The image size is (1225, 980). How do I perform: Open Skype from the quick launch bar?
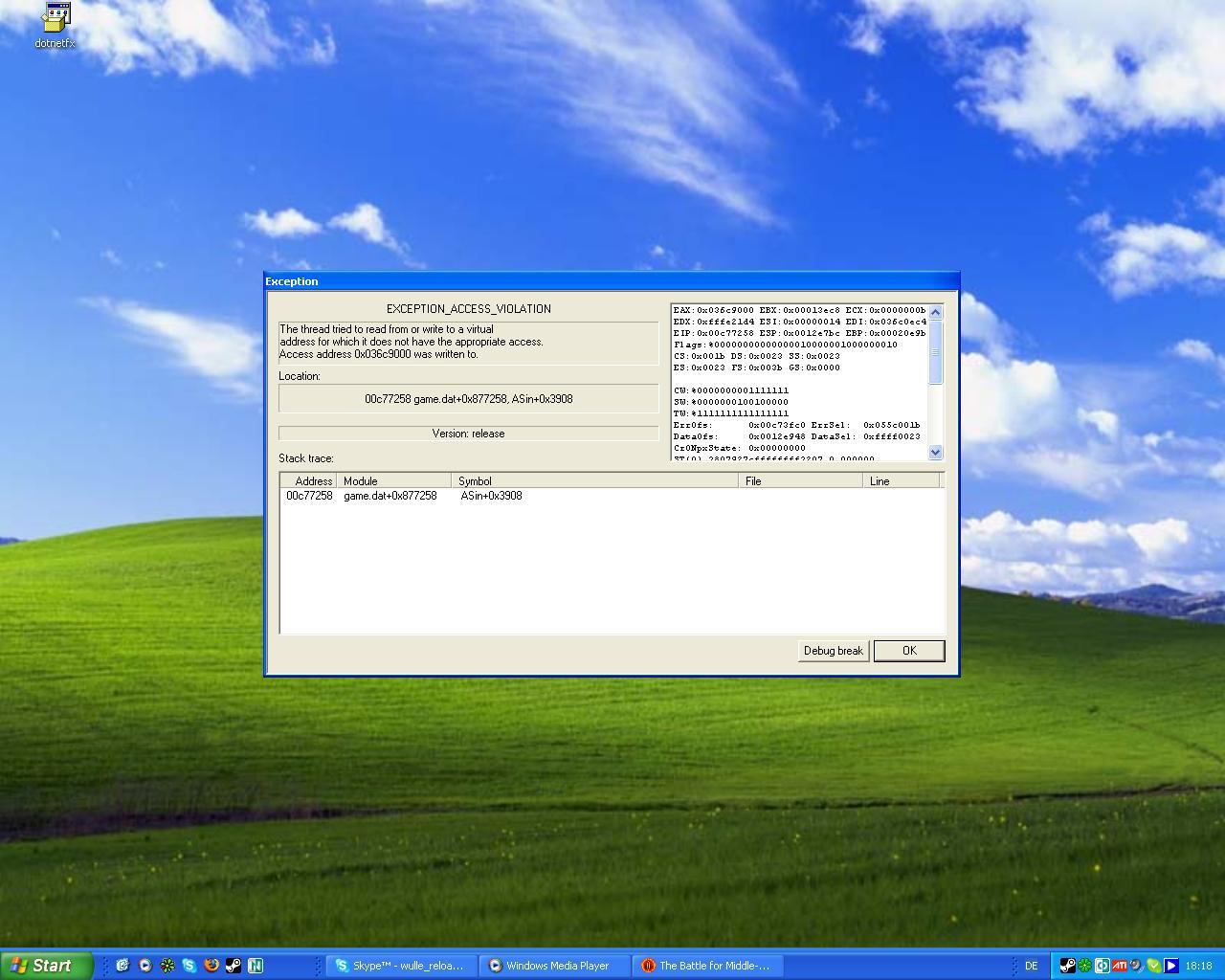coord(189,966)
